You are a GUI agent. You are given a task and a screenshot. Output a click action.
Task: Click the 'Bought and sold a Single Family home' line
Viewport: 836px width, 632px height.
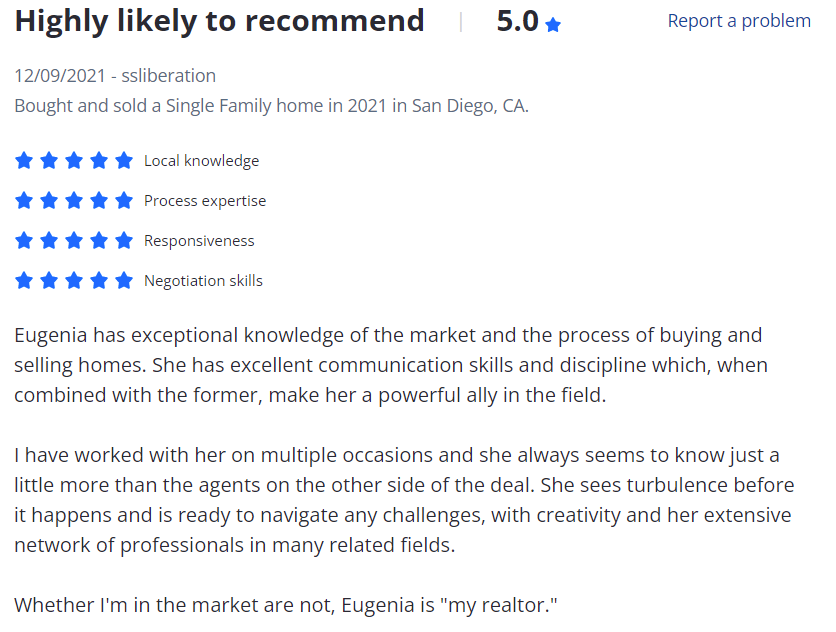271,106
